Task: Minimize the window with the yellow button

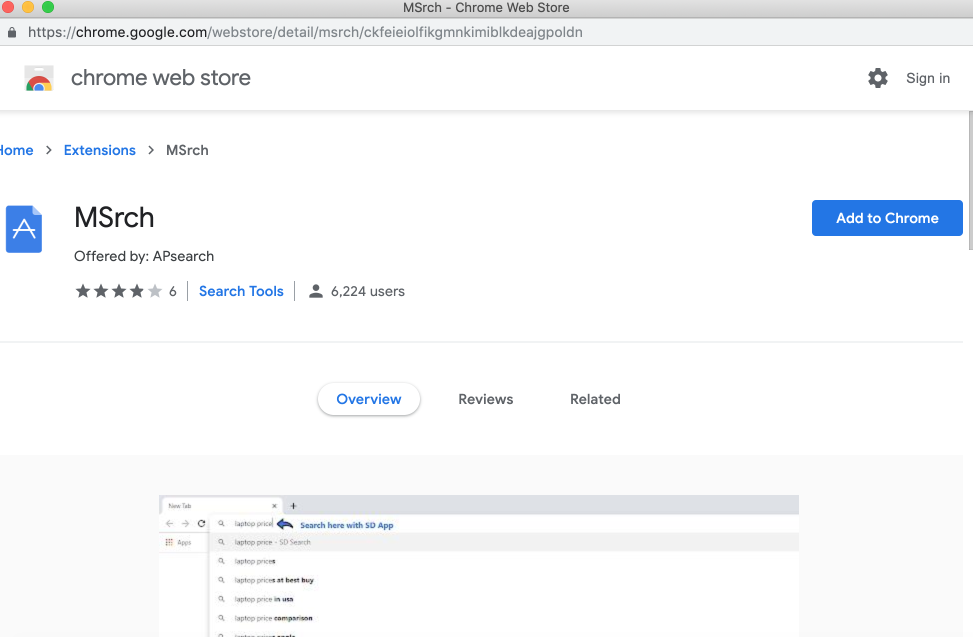Action: (29, 7)
